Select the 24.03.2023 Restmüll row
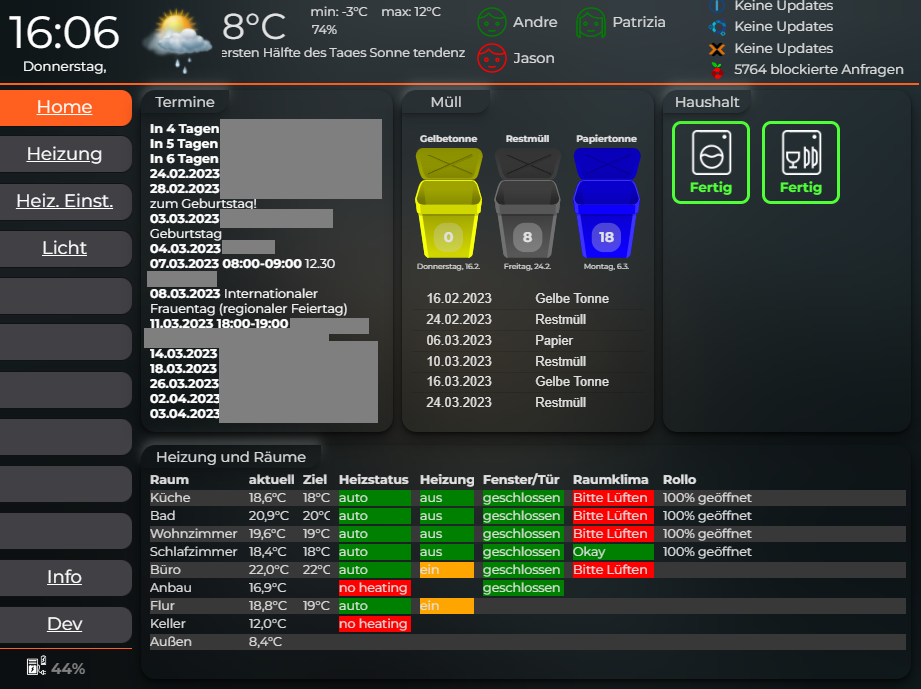 [x=527, y=402]
